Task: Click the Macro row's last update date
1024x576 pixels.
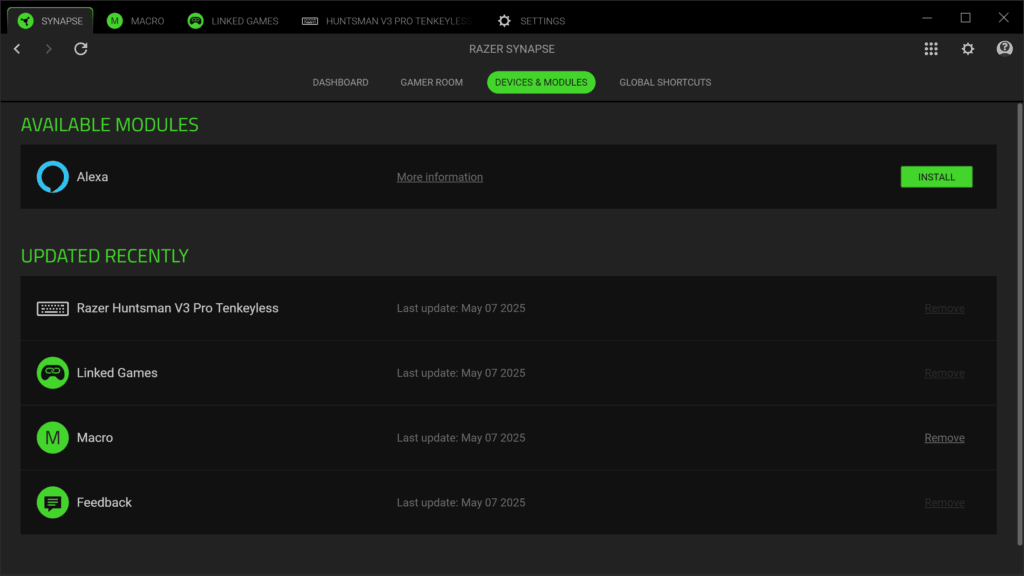Action: click(461, 438)
